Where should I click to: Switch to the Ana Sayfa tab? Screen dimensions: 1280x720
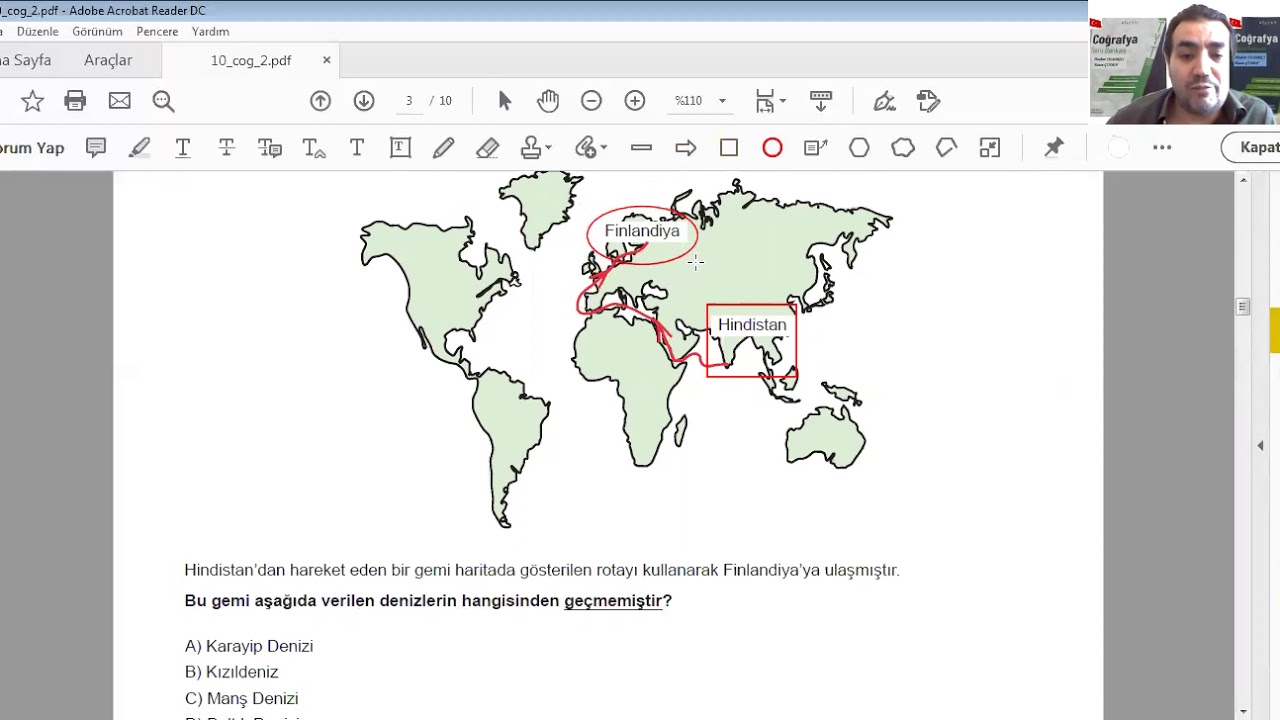click(x=26, y=60)
